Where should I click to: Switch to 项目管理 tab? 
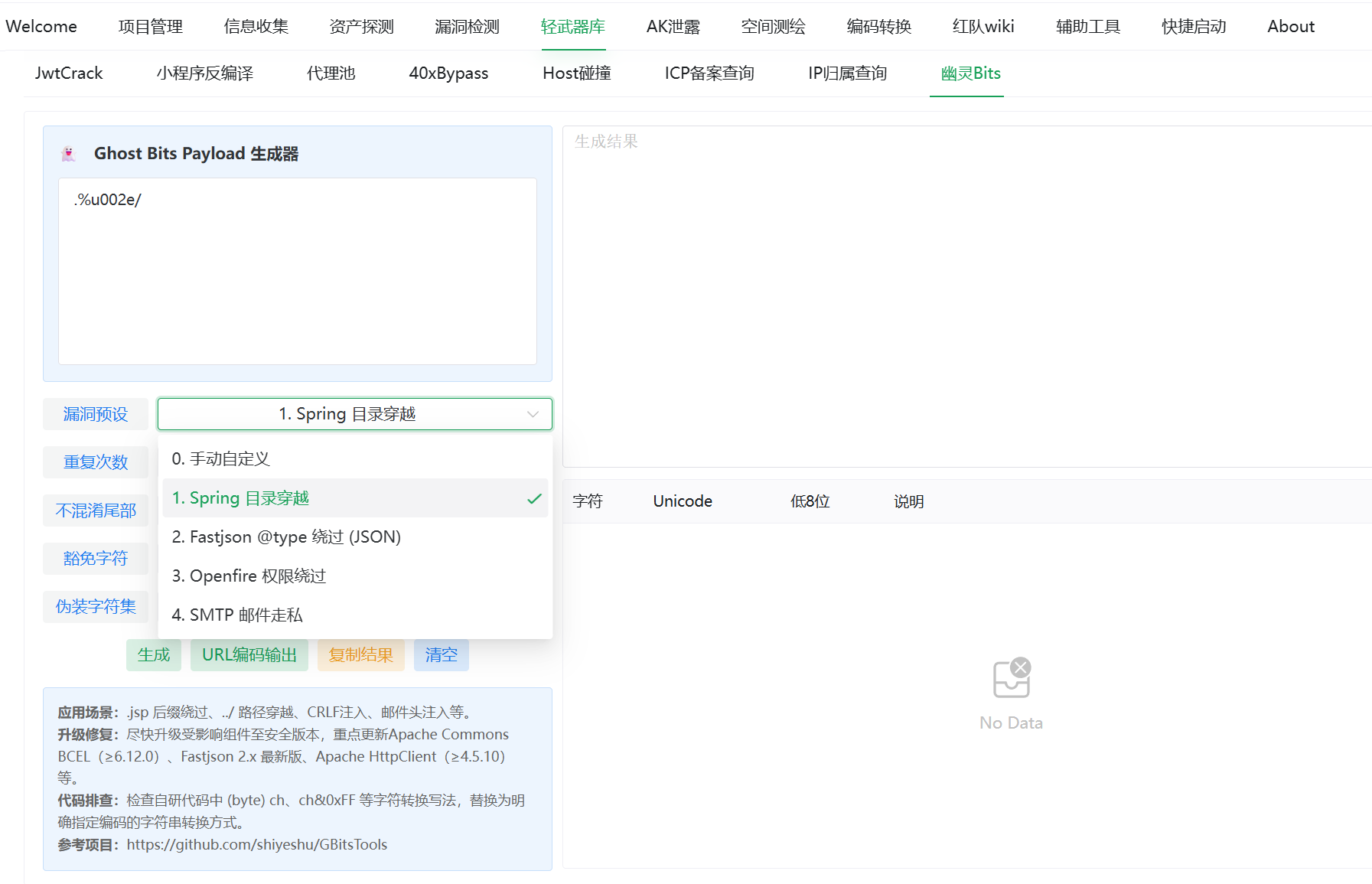151,27
